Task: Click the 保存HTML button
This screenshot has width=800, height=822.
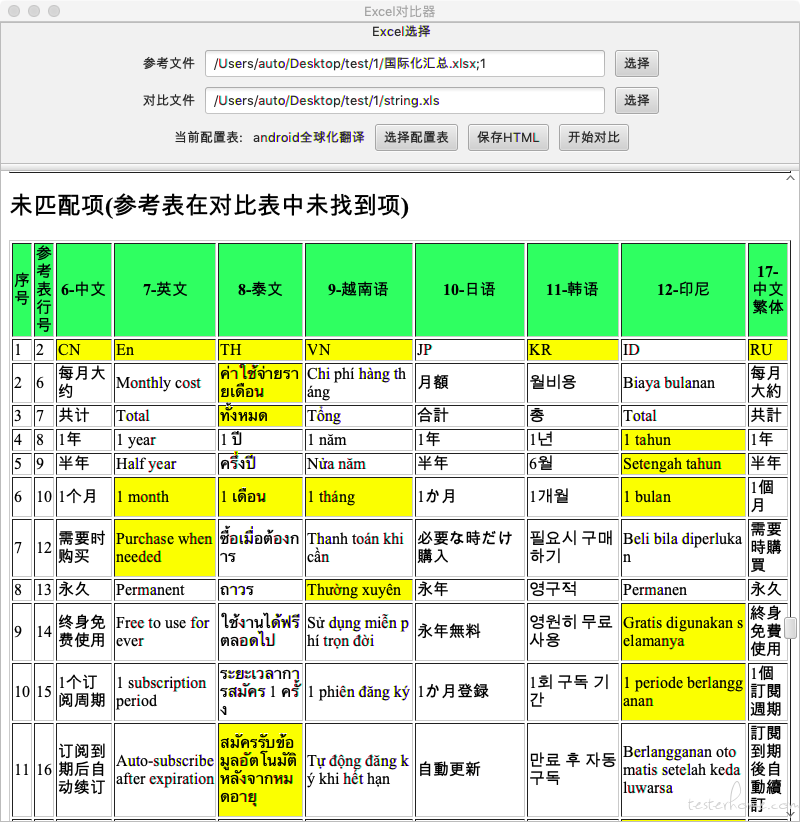Action: tap(508, 137)
